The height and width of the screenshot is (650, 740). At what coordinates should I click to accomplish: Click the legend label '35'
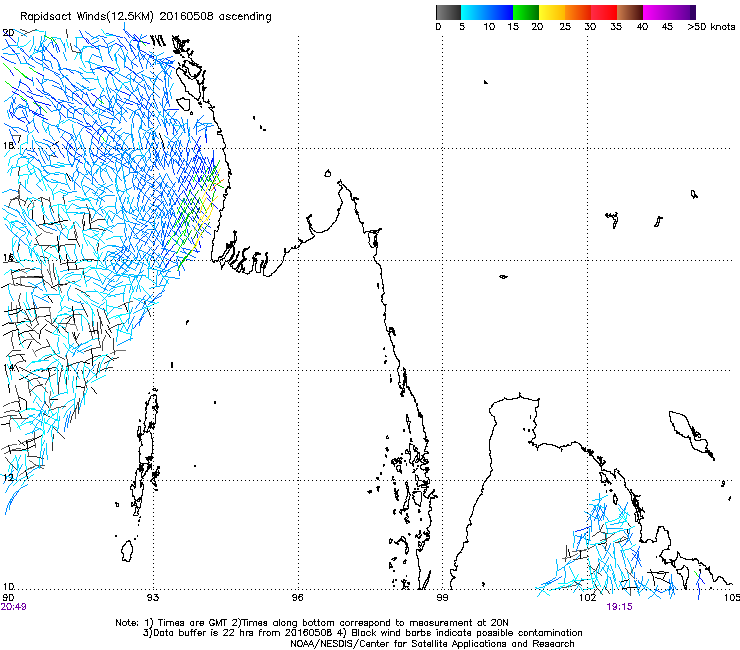tap(616, 27)
